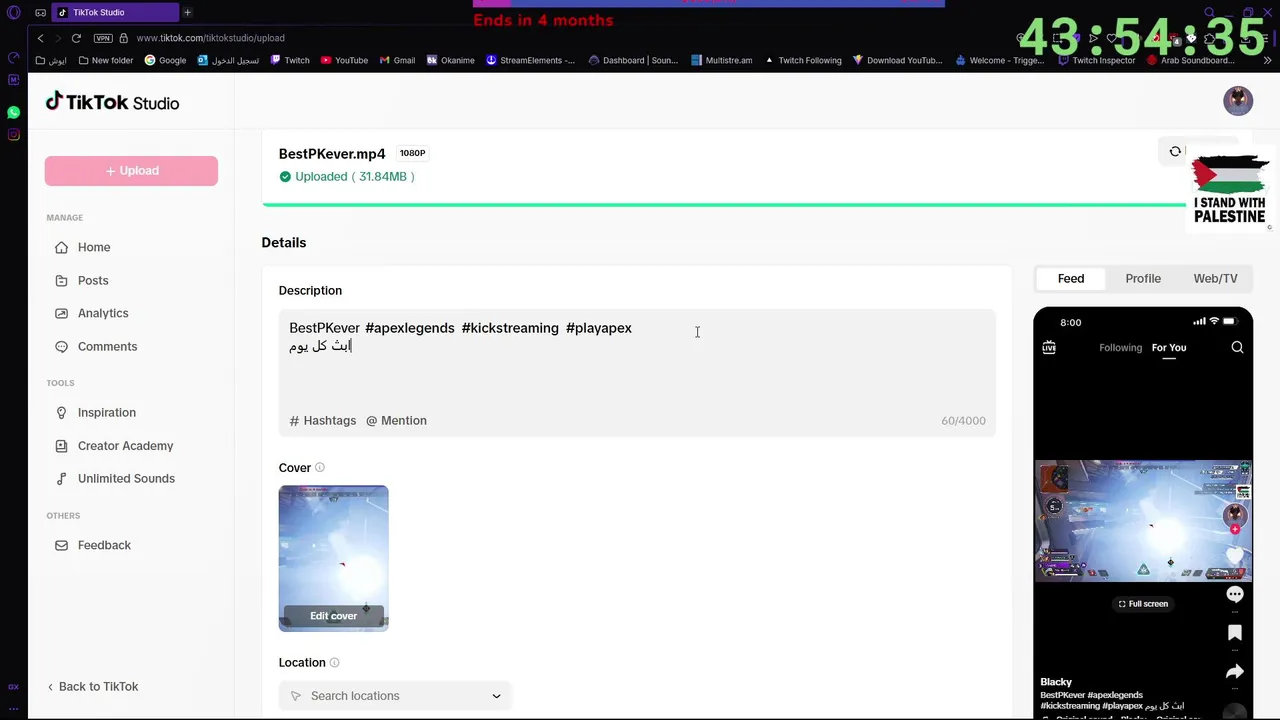Click the Comments speech bubble icon
This screenshot has width=1280, height=720.
coord(61,346)
